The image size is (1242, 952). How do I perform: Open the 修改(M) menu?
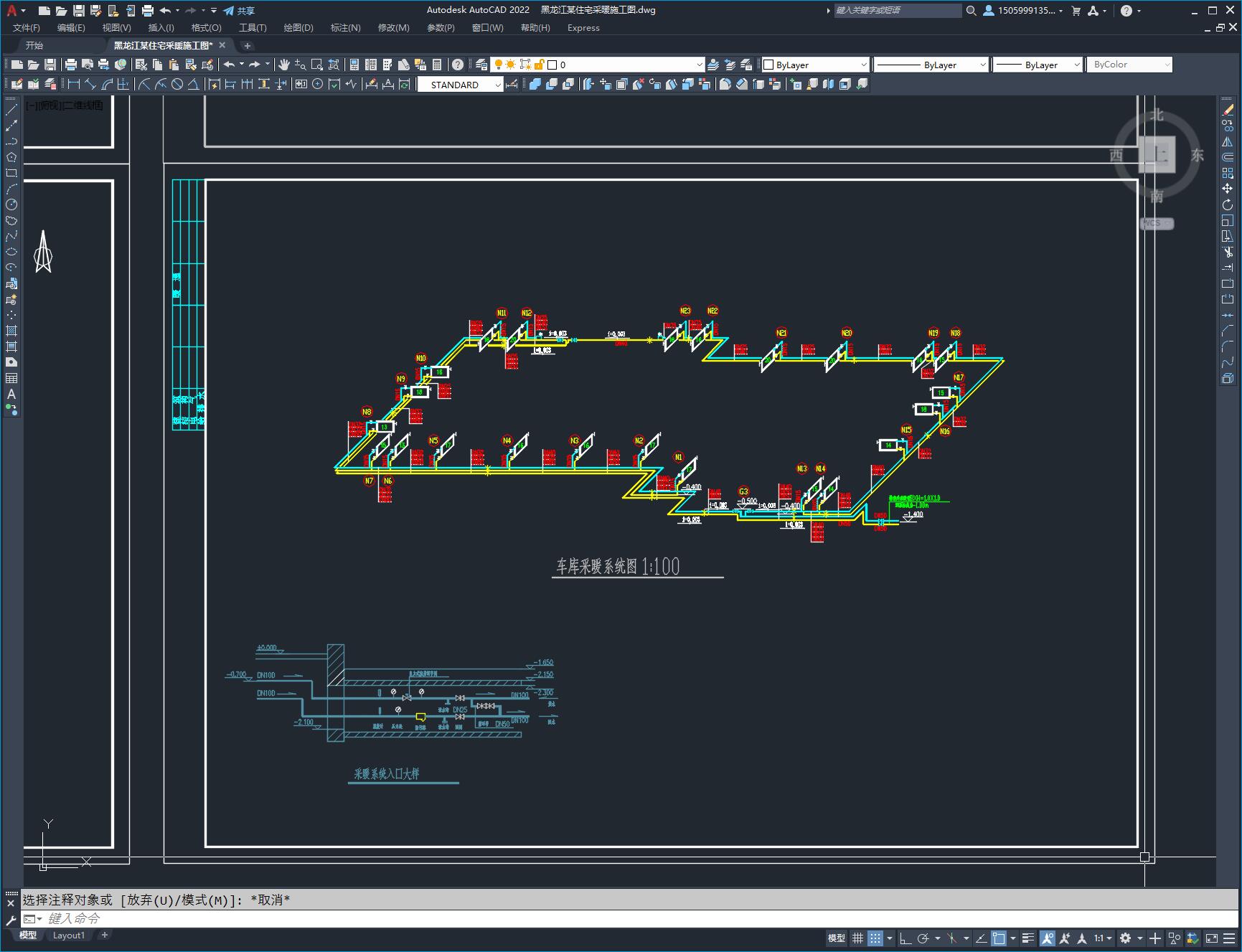[393, 28]
